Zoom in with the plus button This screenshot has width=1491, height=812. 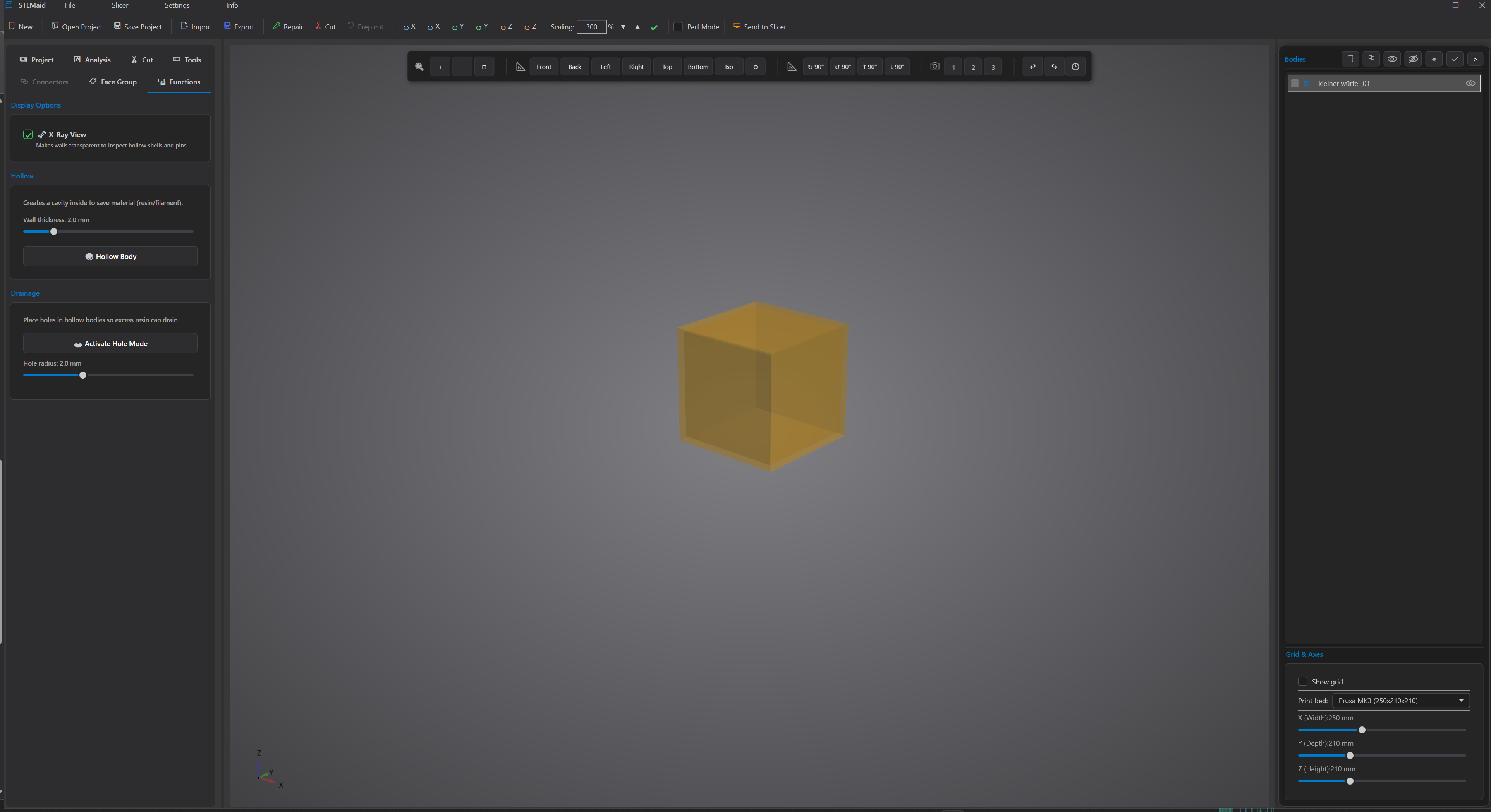[x=440, y=67]
